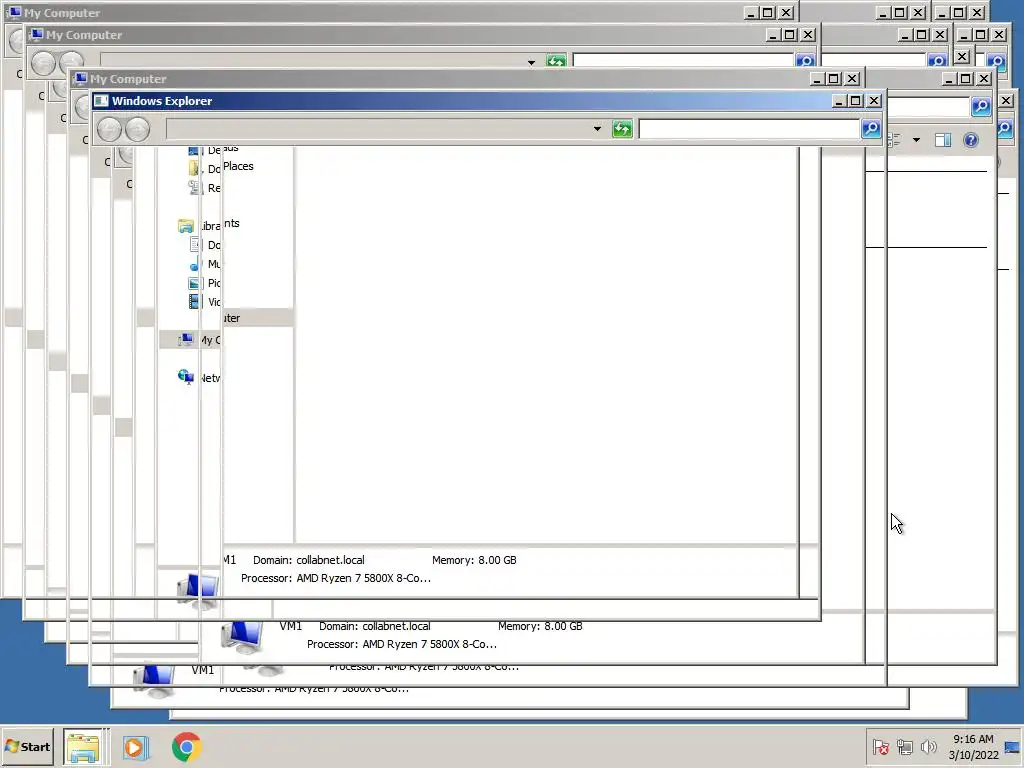Toggle the preview pane icon
This screenshot has height=768, width=1024.
pos(942,140)
